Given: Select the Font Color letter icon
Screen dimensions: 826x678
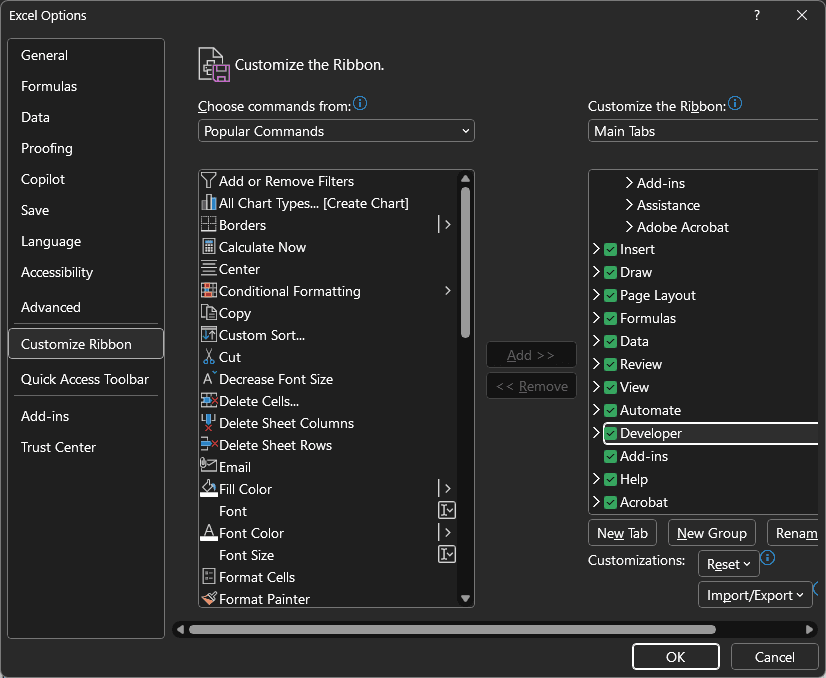Looking at the screenshot, I should (209, 533).
